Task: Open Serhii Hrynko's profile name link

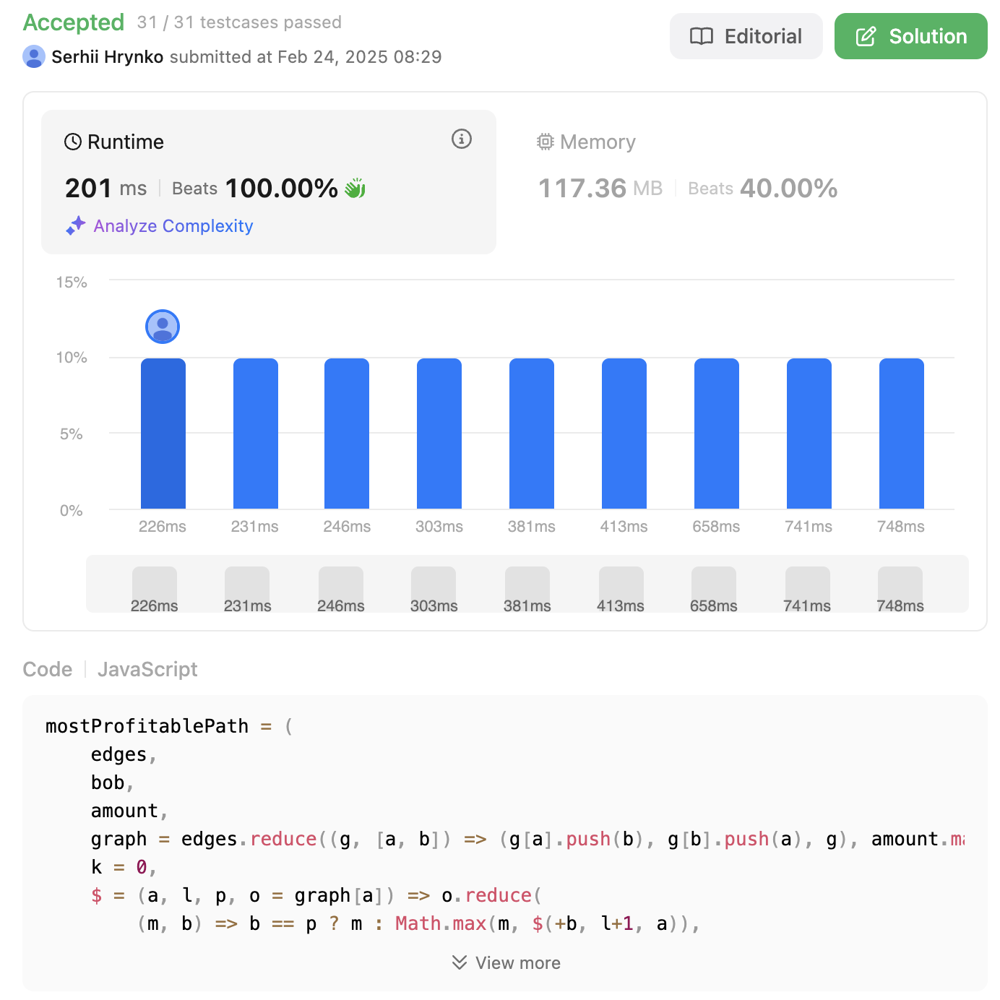Action: coord(107,57)
